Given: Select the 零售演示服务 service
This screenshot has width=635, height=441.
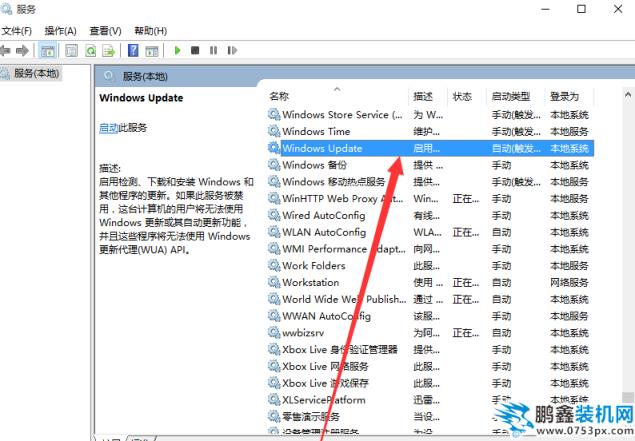Looking at the screenshot, I should [x=430, y=417].
